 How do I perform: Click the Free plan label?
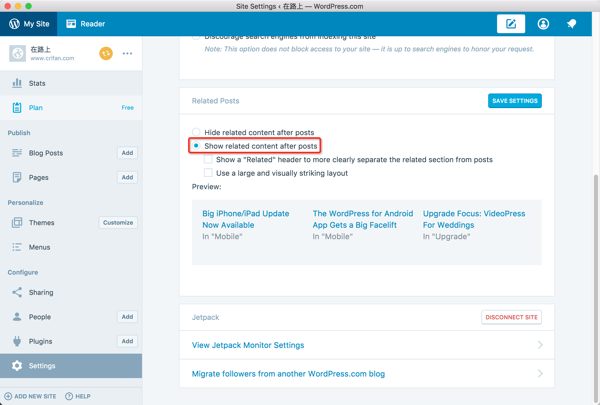click(127, 108)
